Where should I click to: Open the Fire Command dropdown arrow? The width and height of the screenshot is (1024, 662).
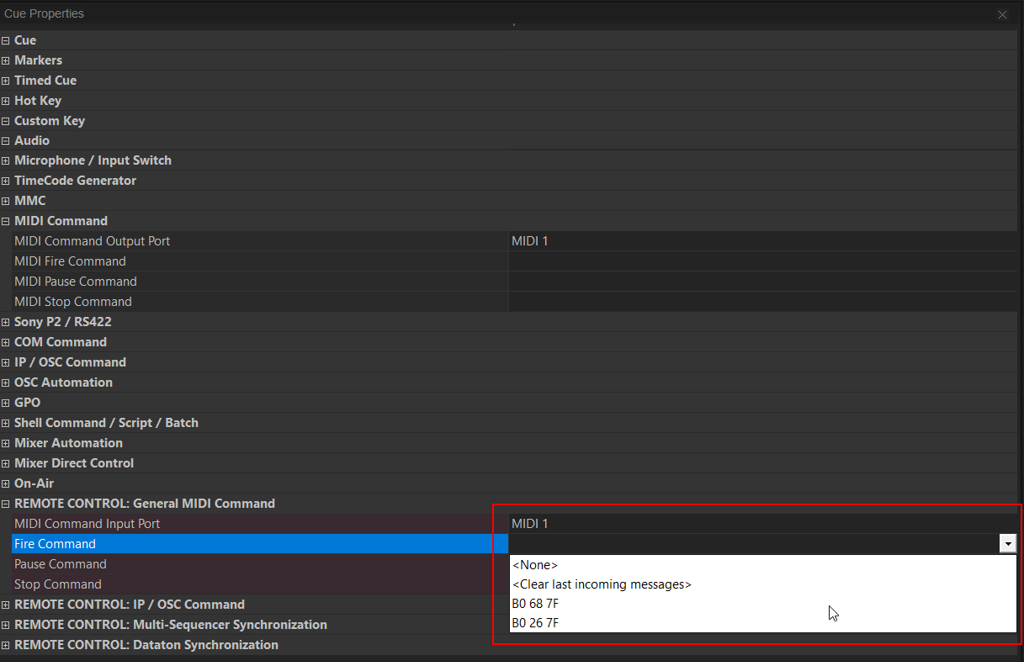[1008, 544]
